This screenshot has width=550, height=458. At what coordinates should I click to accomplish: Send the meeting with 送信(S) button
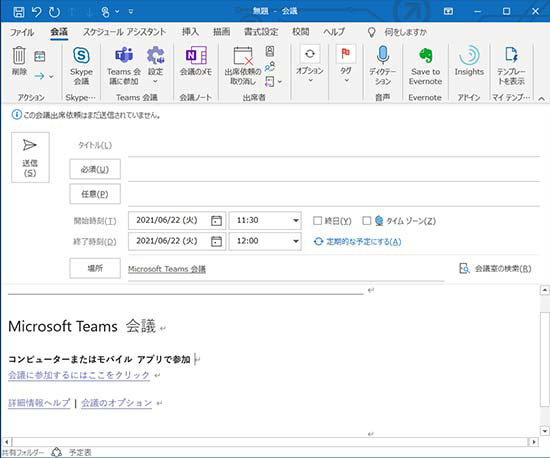(x=30, y=157)
